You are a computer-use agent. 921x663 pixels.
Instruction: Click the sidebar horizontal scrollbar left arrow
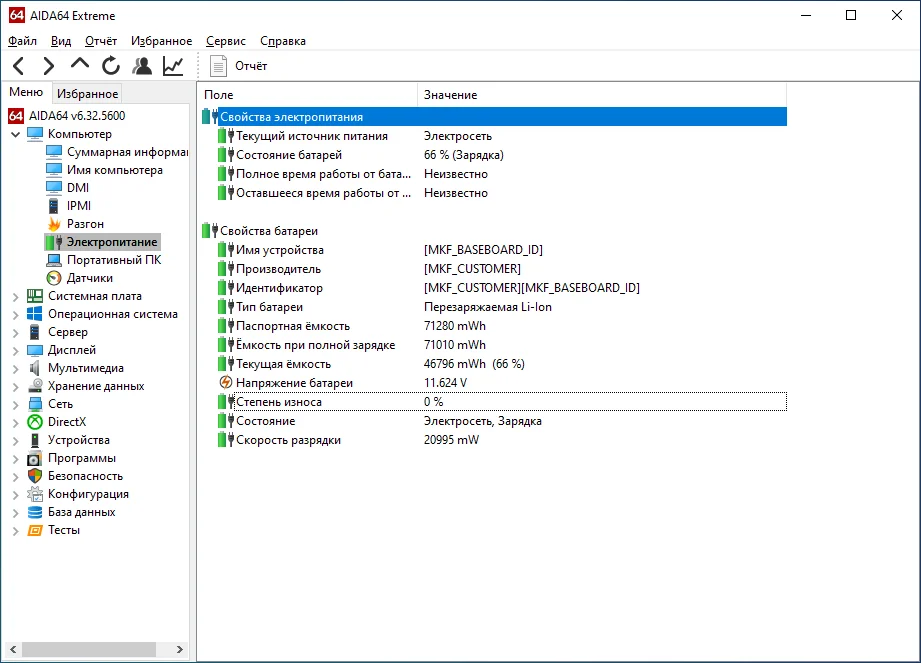[x=13, y=649]
